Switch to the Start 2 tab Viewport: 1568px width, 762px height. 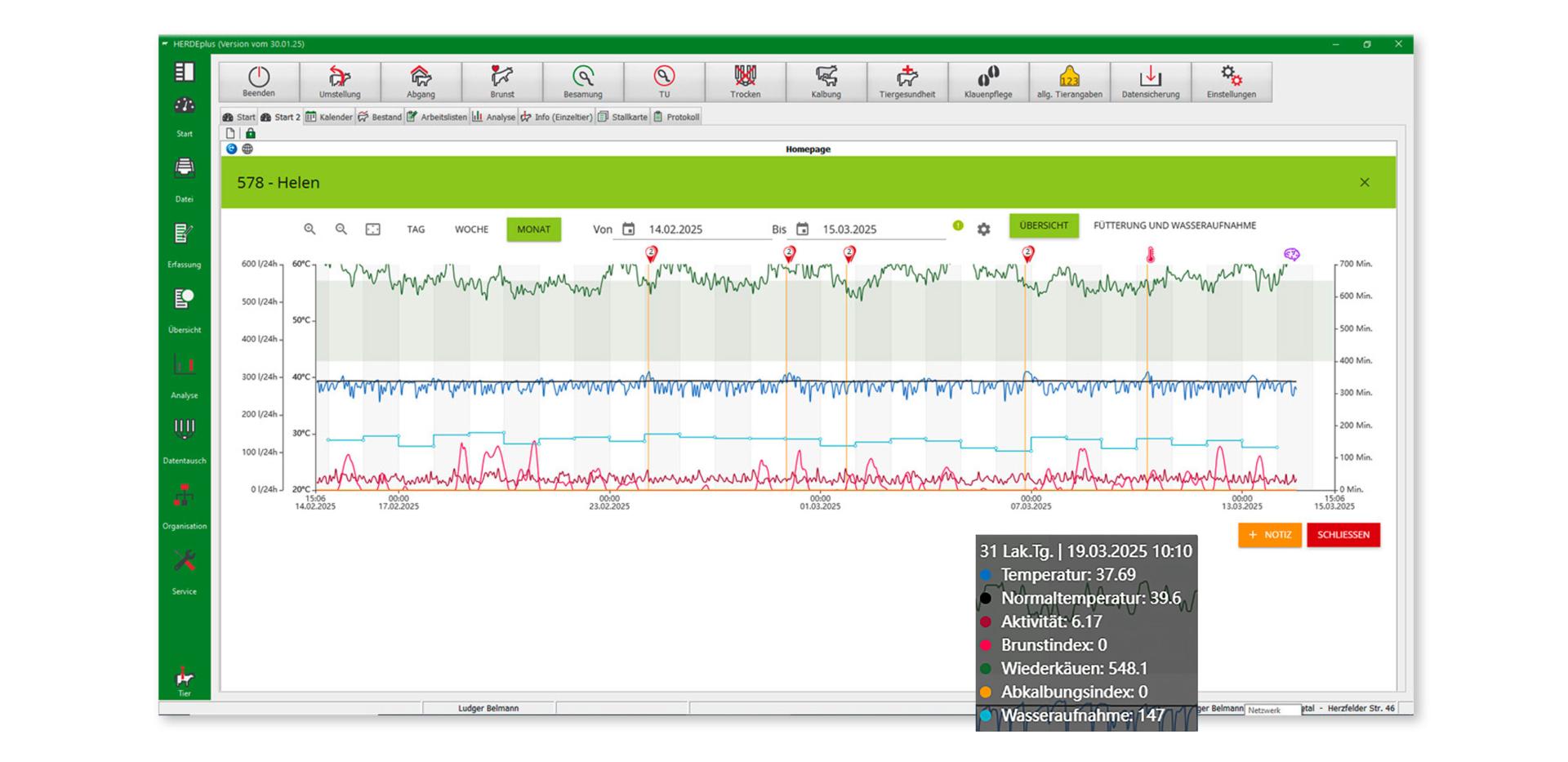tap(280, 117)
